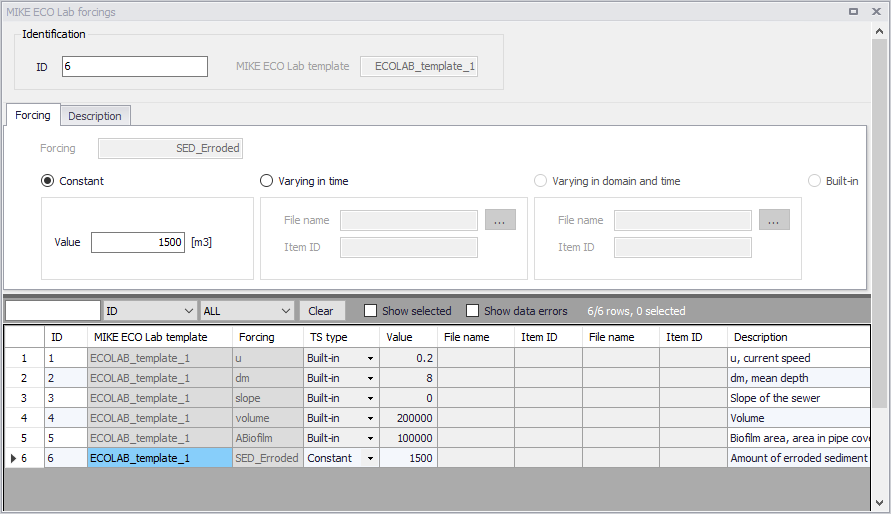The image size is (891, 514).
Task: Click the MIKE ECO Lab template column header
Action: (x=160, y=337)
